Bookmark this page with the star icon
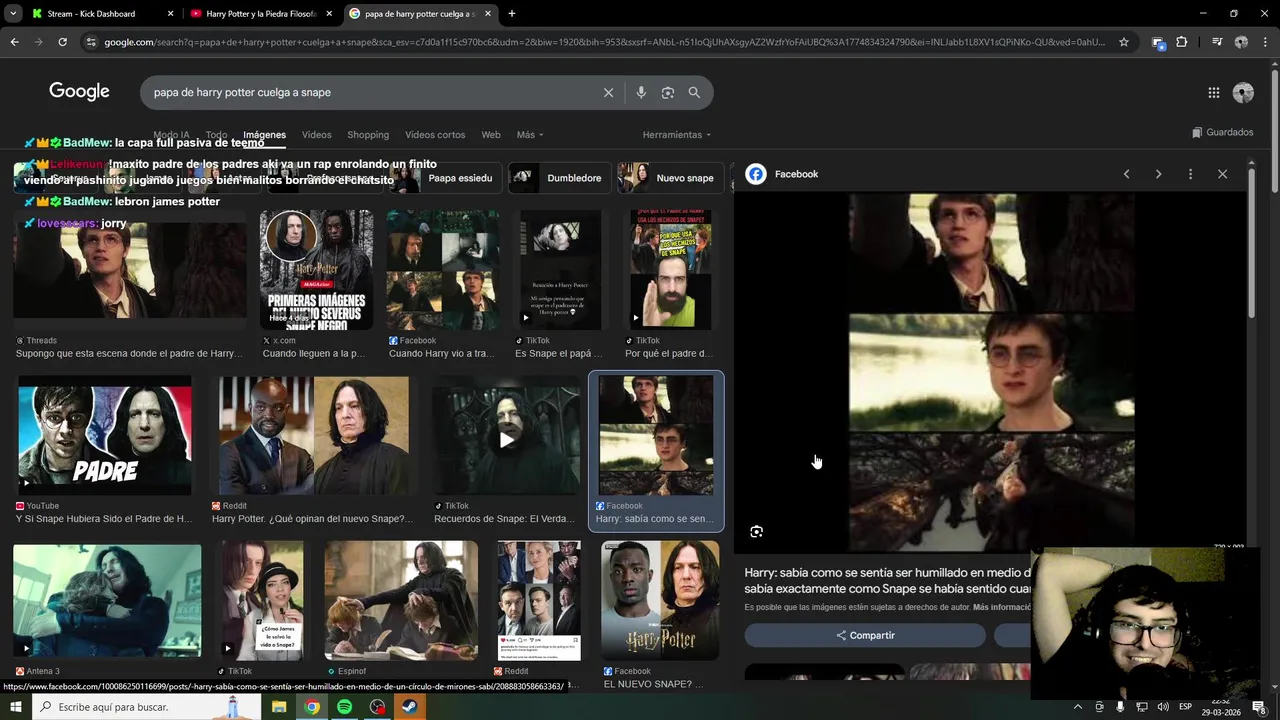Viewport: 1280px width, 720px height. pos(1124,42)
